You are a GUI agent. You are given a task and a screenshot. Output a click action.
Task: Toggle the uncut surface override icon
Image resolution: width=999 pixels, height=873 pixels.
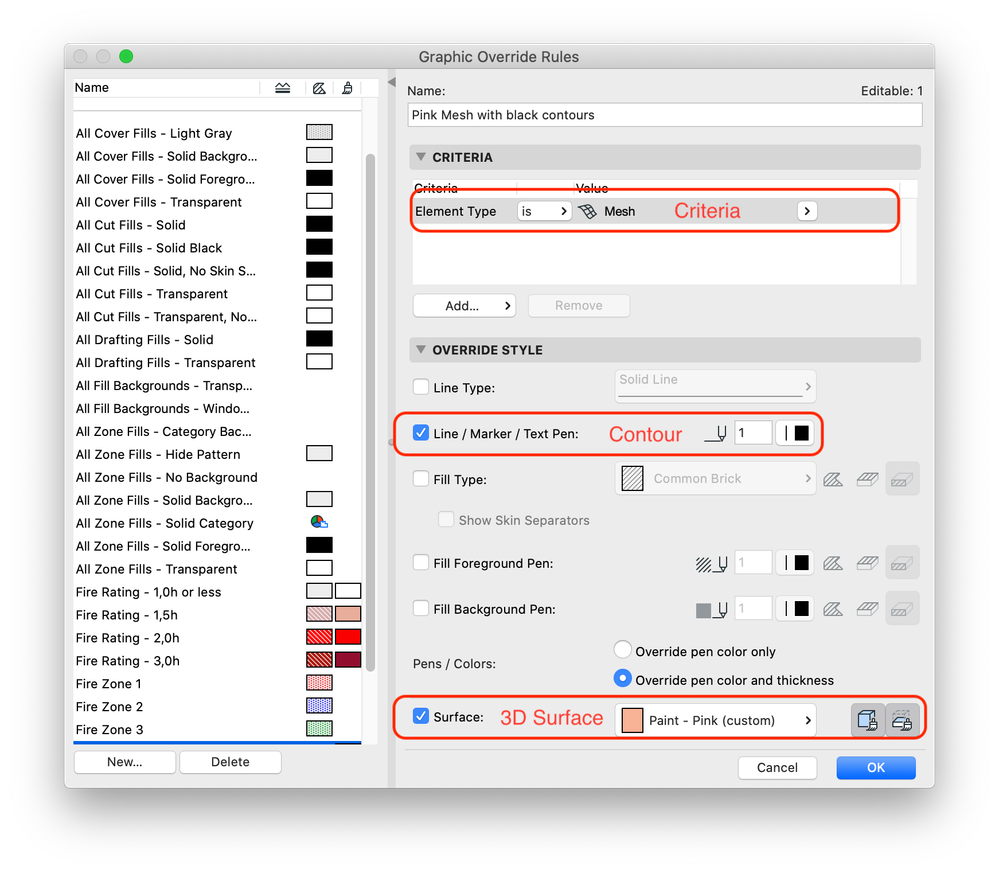click(868, 720)
